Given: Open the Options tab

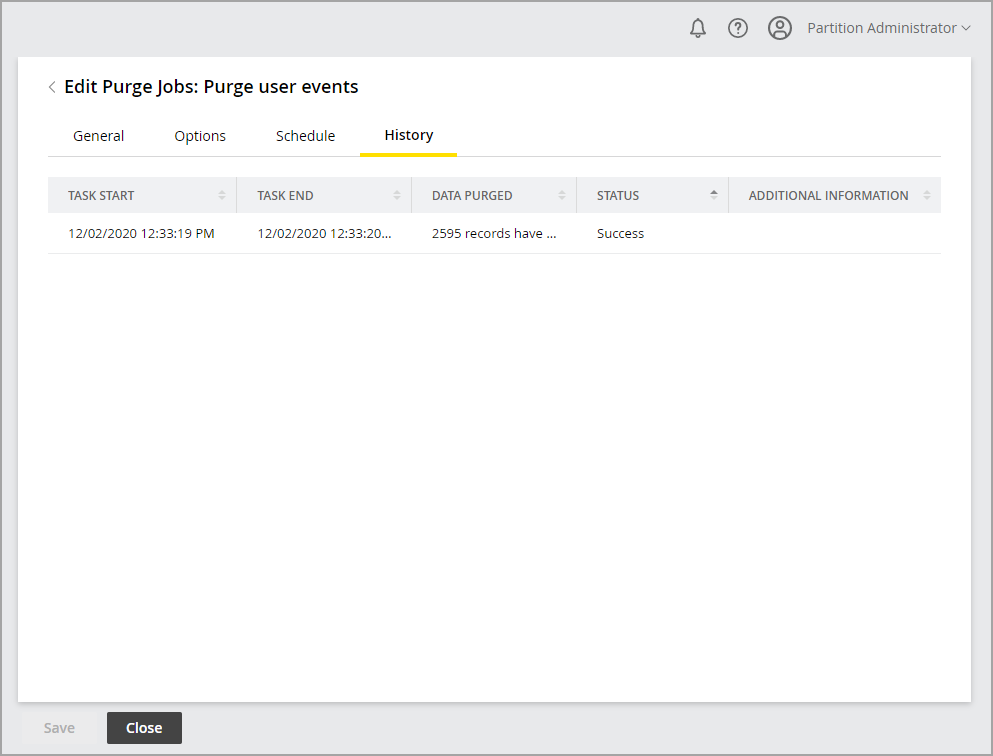Looking at the screenshot, I should (200, 136).
